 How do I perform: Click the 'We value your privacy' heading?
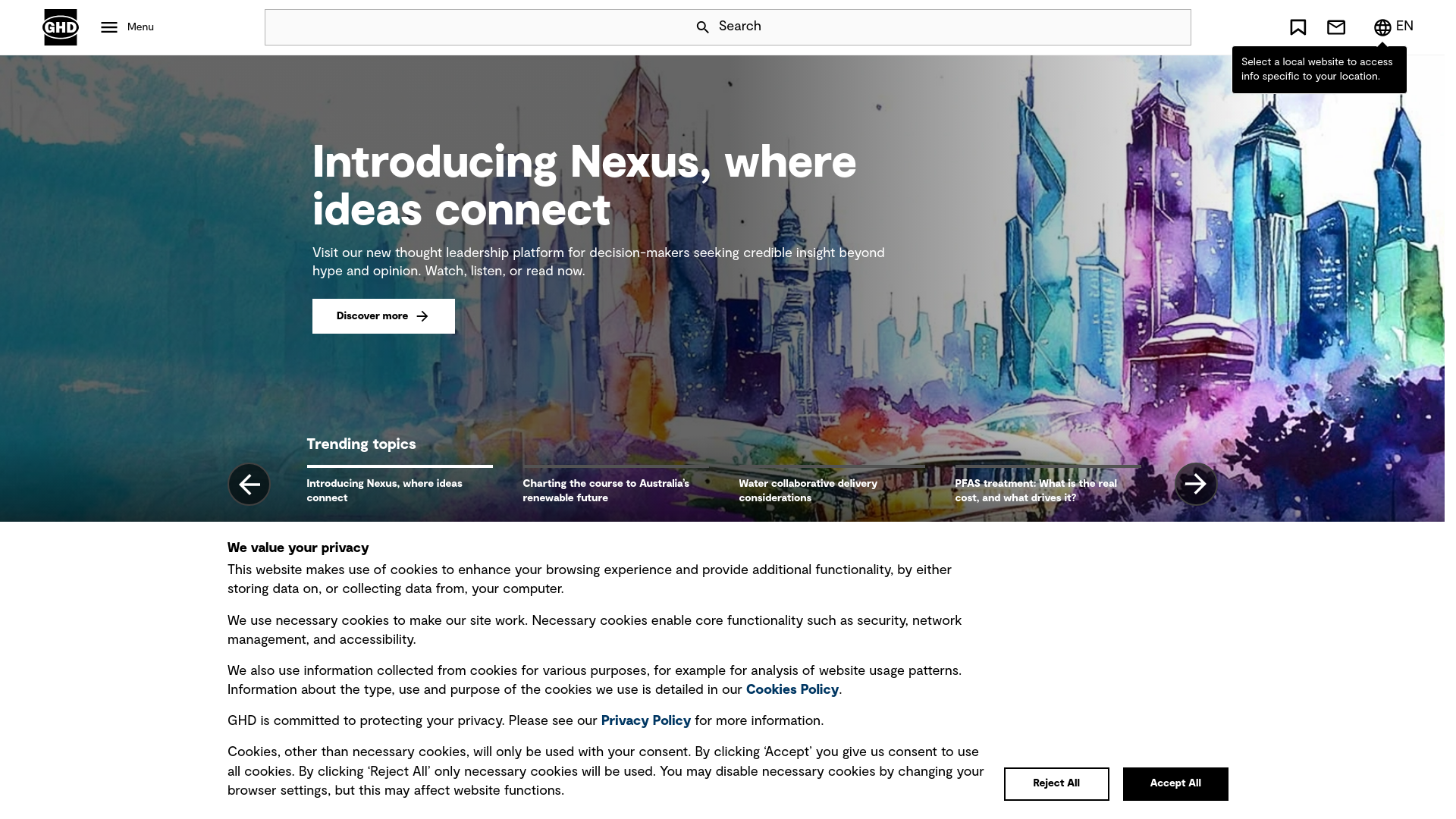(298, 548)
